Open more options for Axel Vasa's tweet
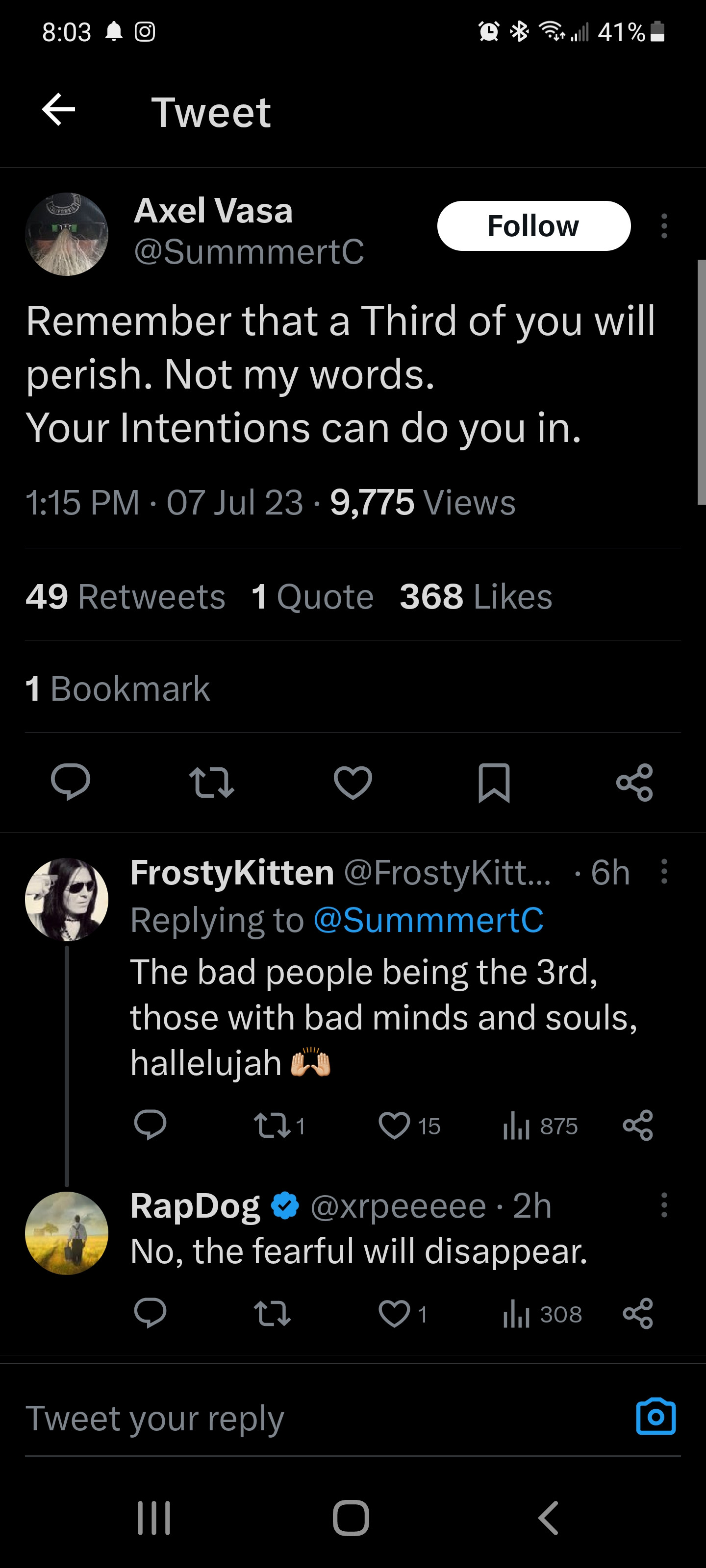The height and width of the screenshot is (1568, 706). point(664,226)
